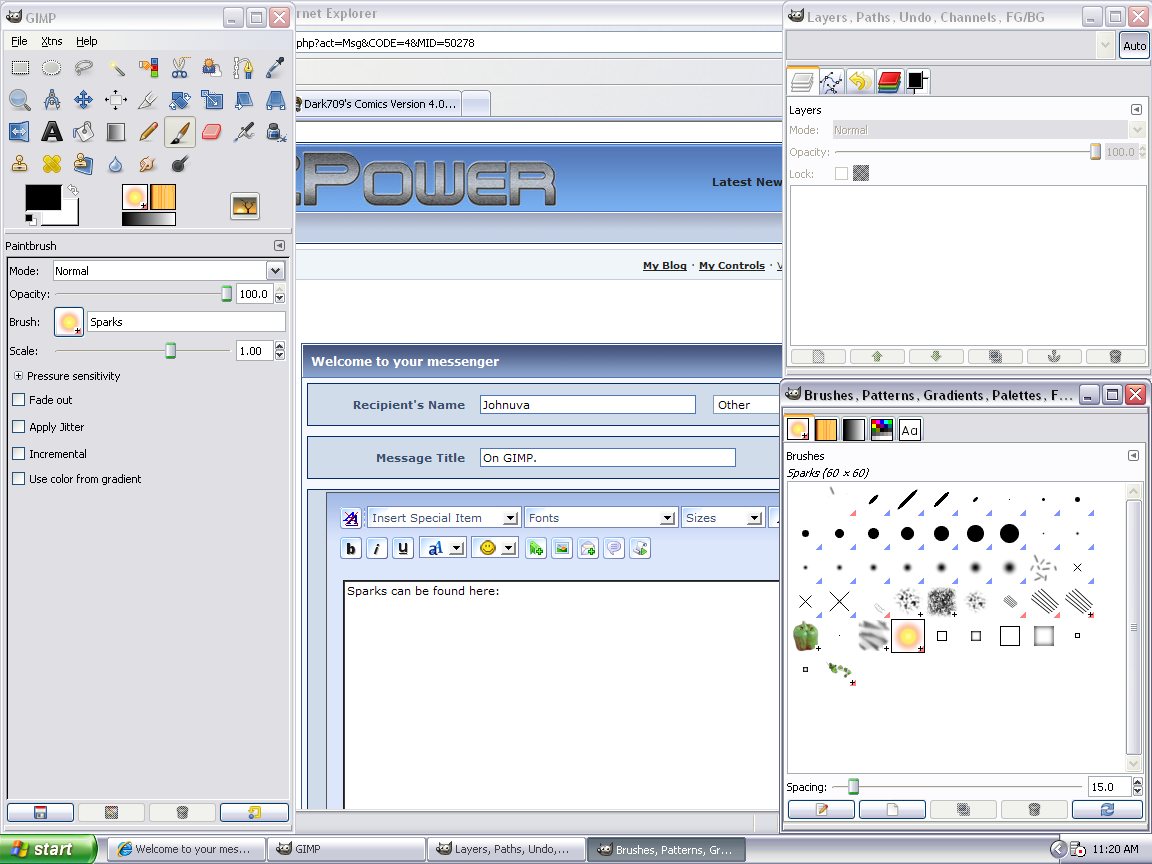Select the Text tool

(52, 131)
